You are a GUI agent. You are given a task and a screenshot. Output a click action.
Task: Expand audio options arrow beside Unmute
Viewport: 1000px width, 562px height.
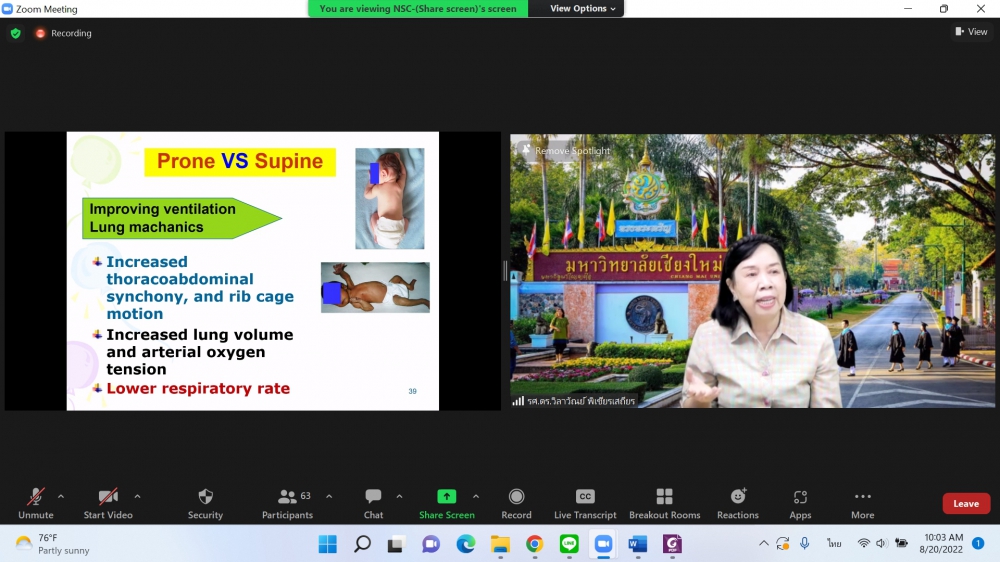[x=61, y=496]
